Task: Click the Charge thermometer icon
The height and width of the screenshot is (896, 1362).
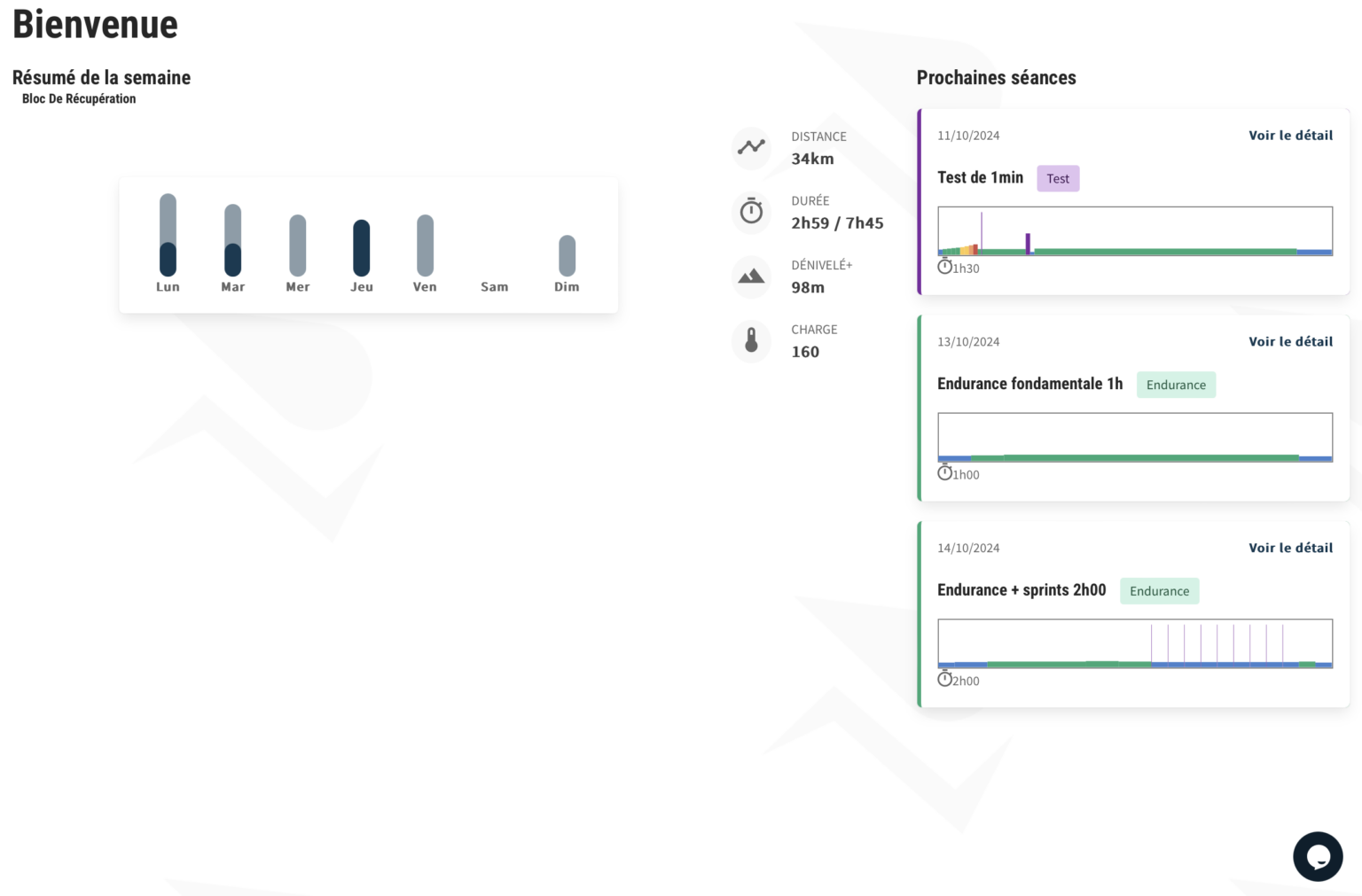Action: [751, 340]
